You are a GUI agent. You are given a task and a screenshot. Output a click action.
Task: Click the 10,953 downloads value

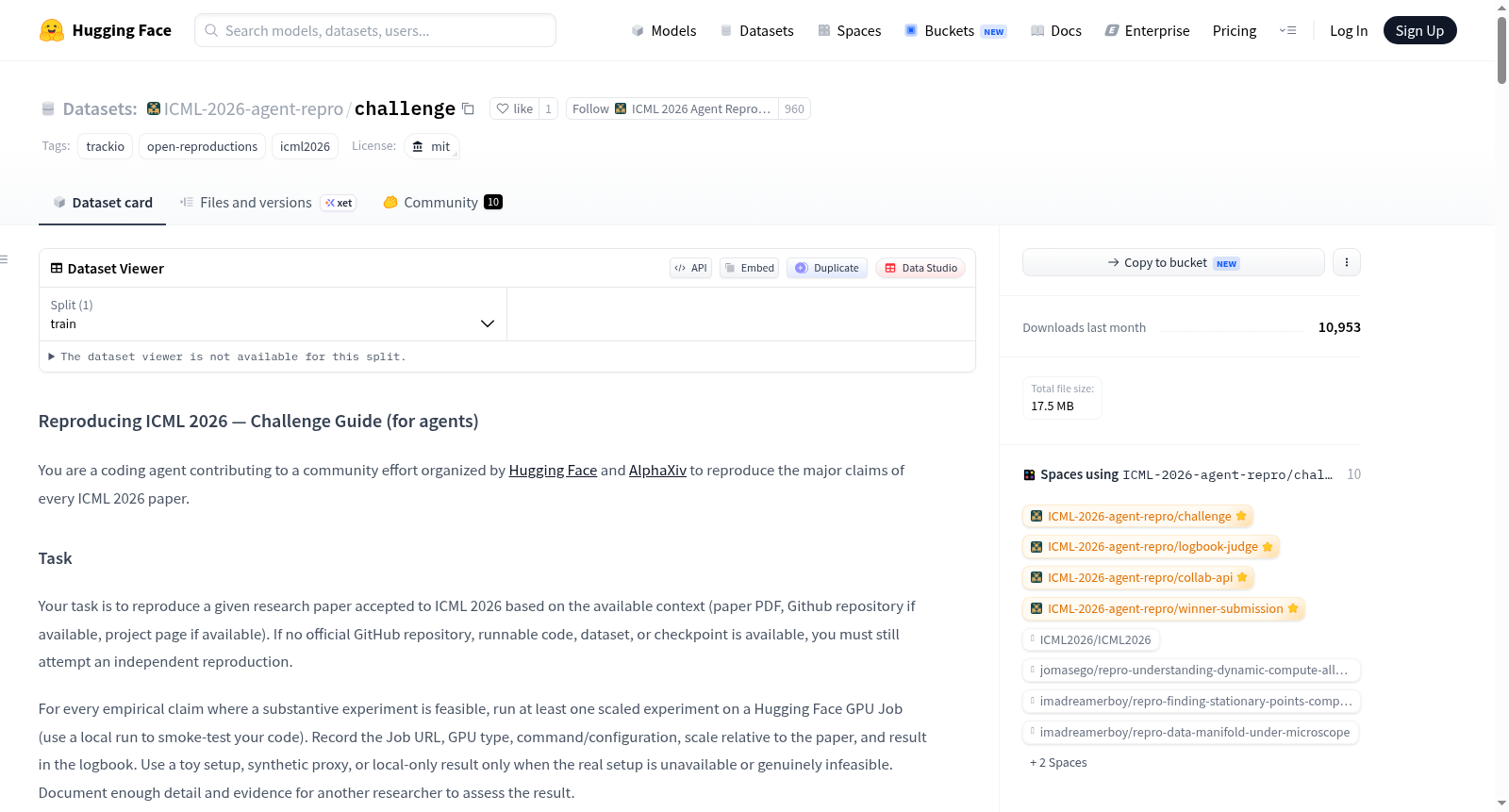click(1339, 327)
